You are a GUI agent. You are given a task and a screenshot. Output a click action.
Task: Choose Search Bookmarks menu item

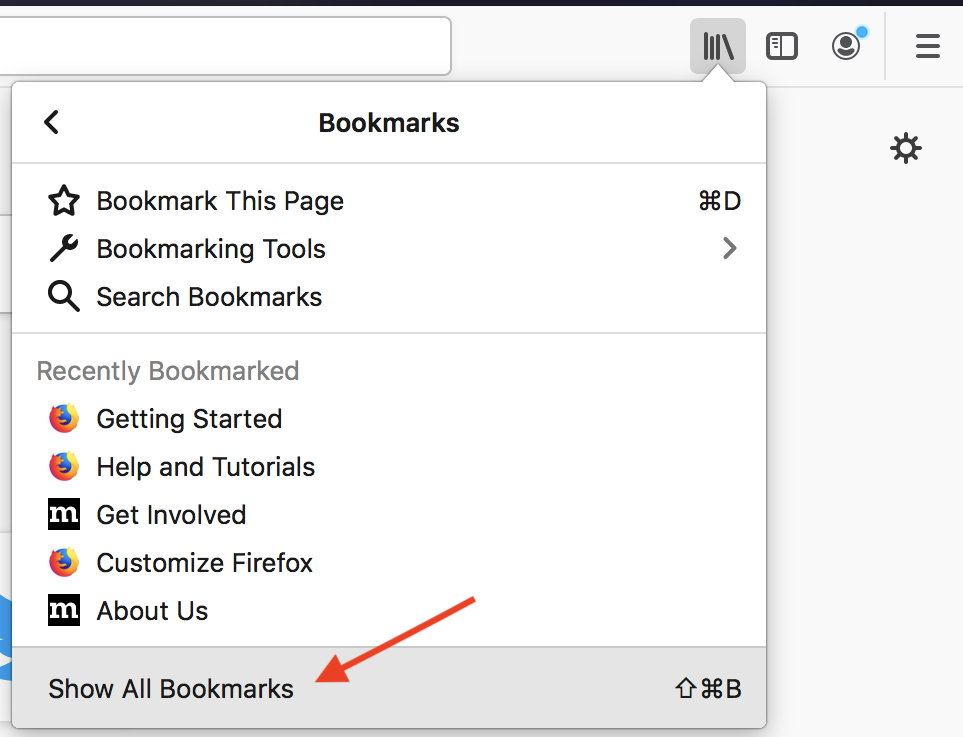[389, 297]
